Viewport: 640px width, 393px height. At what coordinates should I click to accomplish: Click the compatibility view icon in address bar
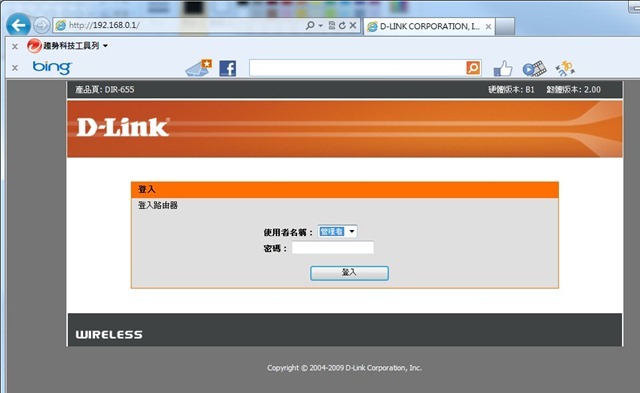(x=331, y=25)
